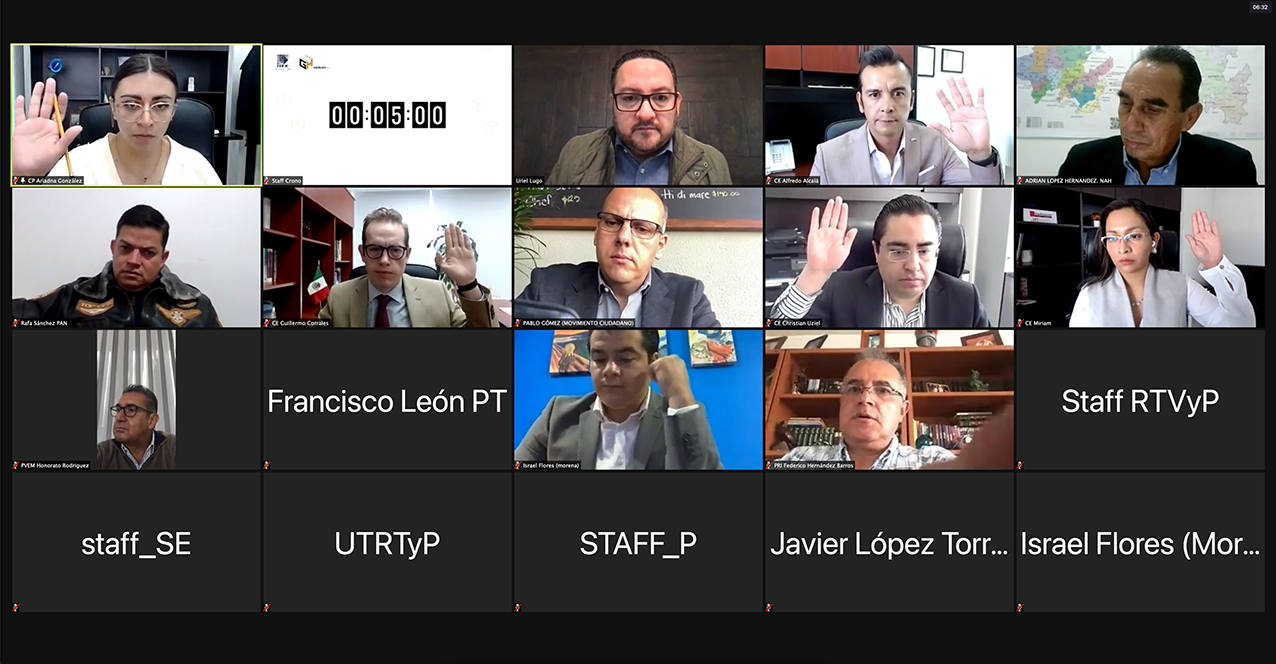Click the 06:32 time indicator at top right
Image resolution: width=1276 pixels, height=664 pixels.
pyautogui.click(x=1259, y=7)
